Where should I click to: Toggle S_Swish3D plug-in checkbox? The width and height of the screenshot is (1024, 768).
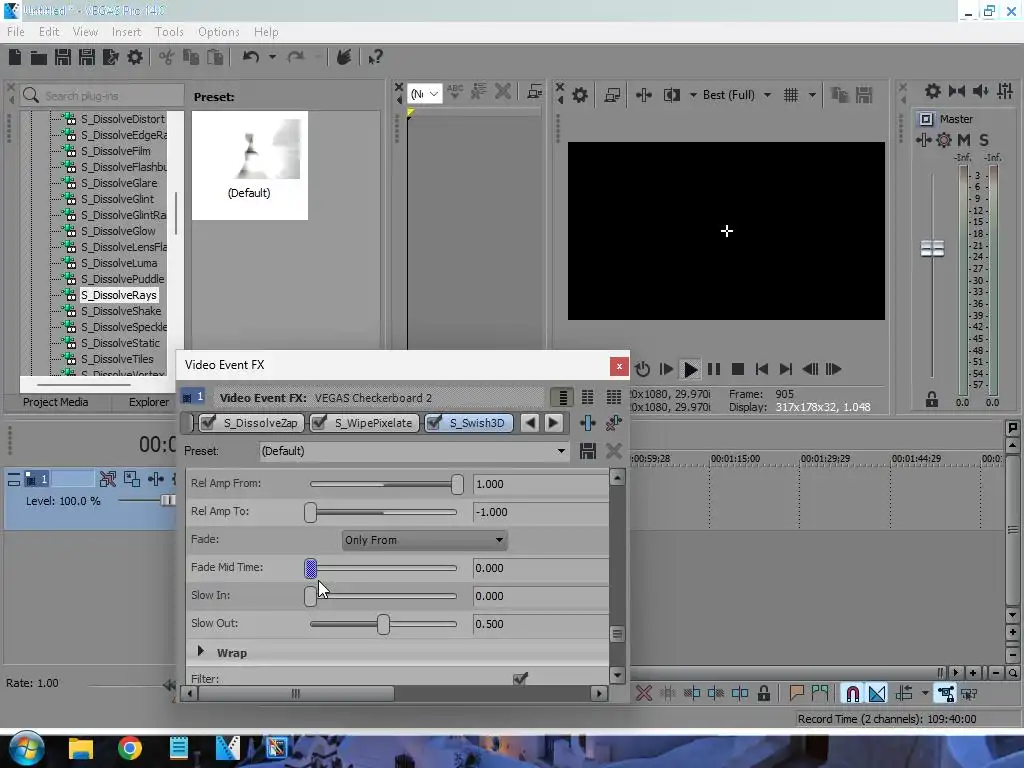(434, 423)
